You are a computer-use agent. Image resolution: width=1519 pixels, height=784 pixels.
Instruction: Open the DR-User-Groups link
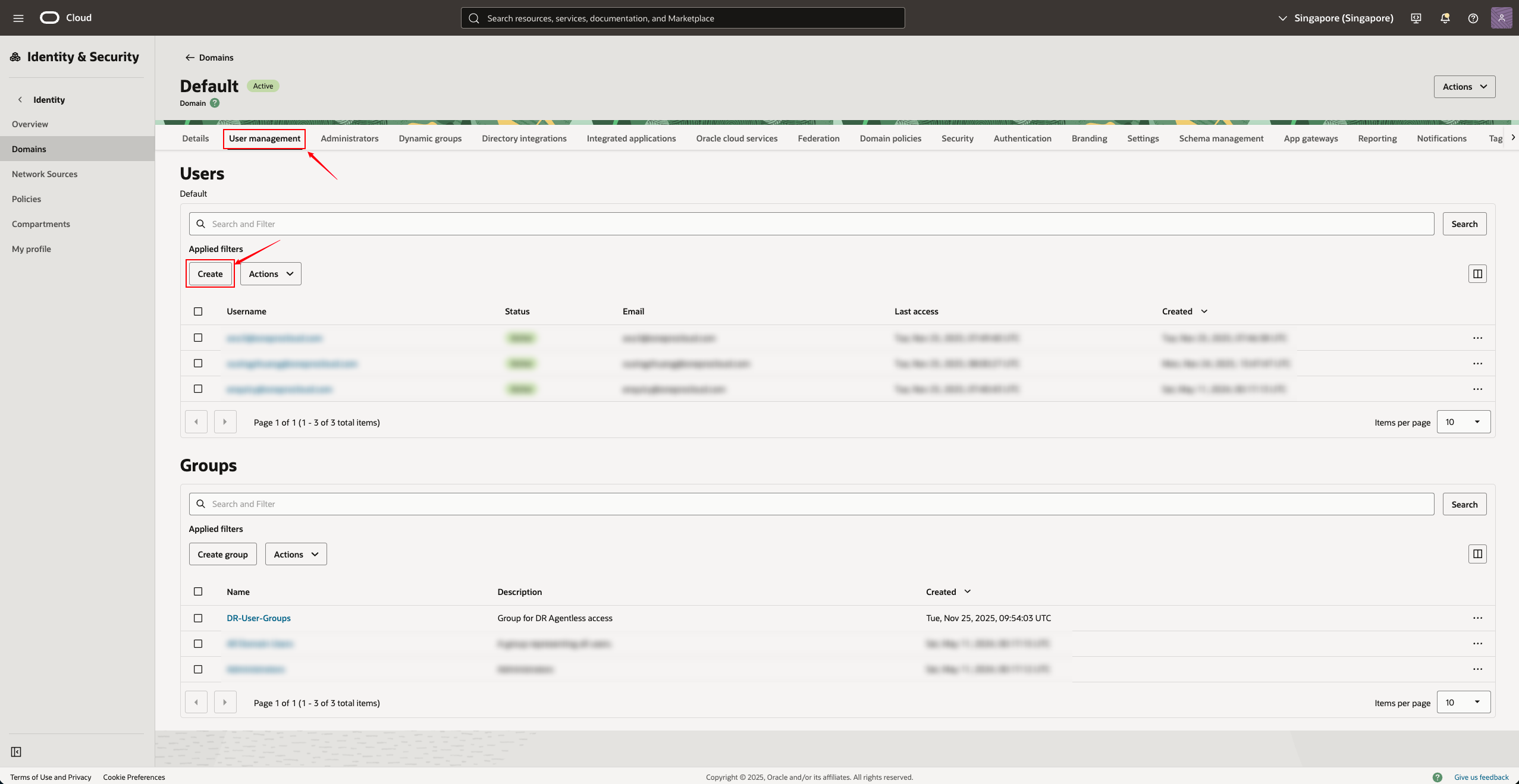tap(259, 618)
